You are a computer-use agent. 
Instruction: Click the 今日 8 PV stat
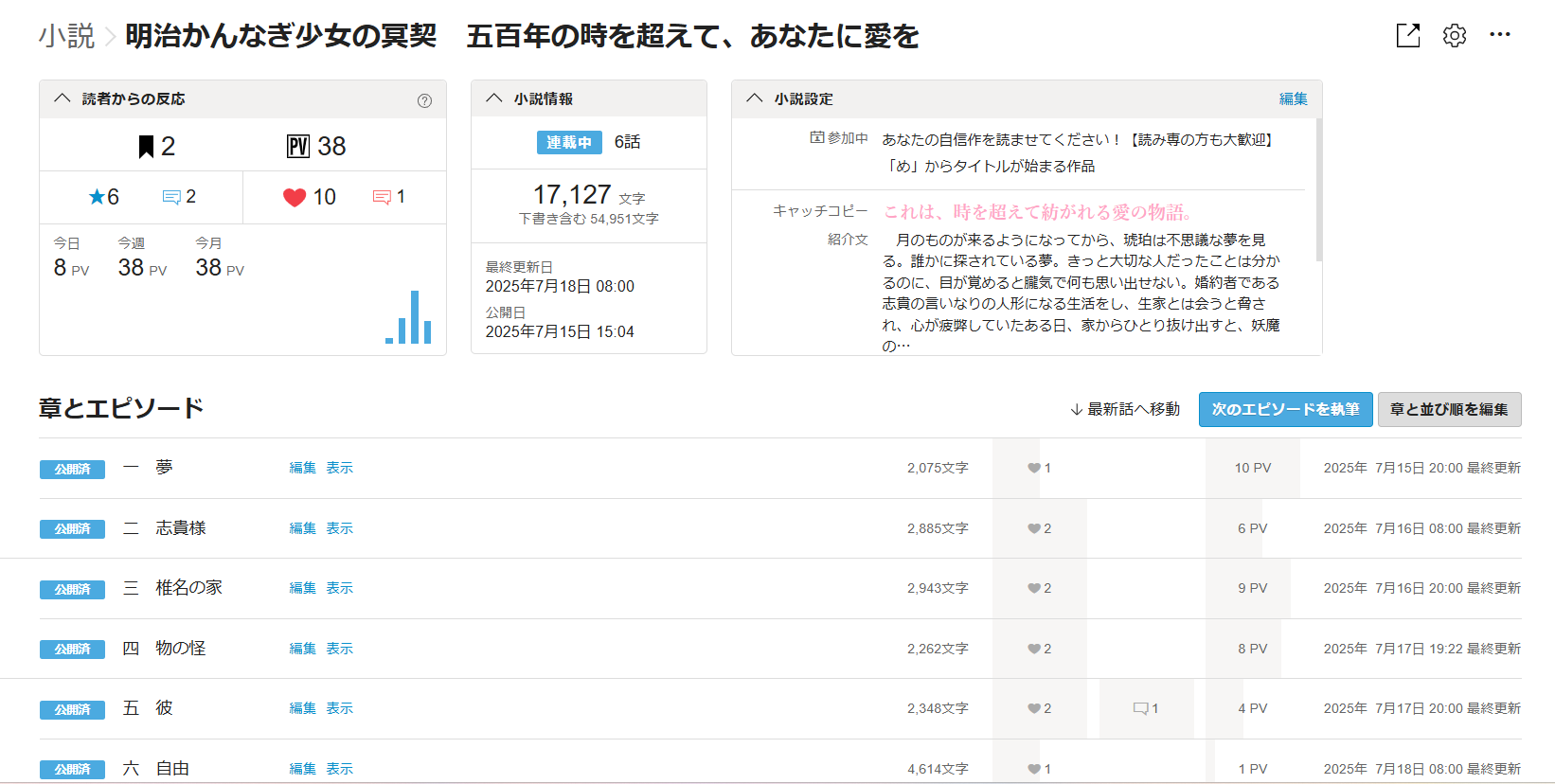[x=72, y=258]
